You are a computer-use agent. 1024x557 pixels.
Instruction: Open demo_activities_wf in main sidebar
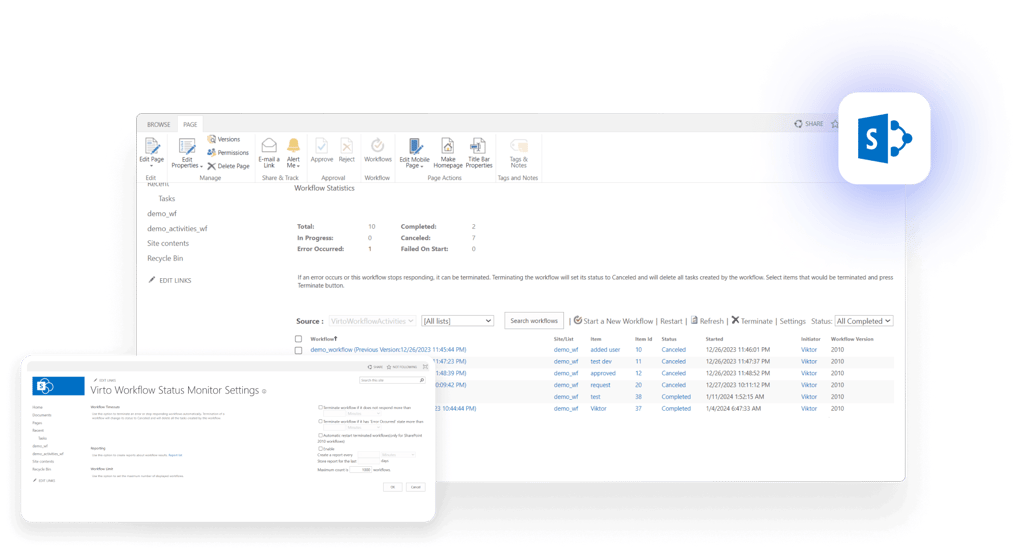tap(177, 229)
